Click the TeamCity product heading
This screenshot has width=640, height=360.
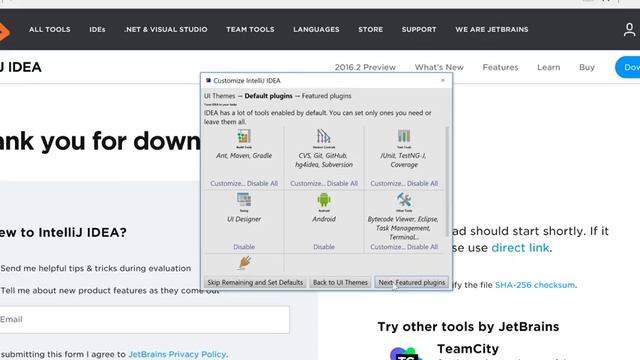coord(468,349)
